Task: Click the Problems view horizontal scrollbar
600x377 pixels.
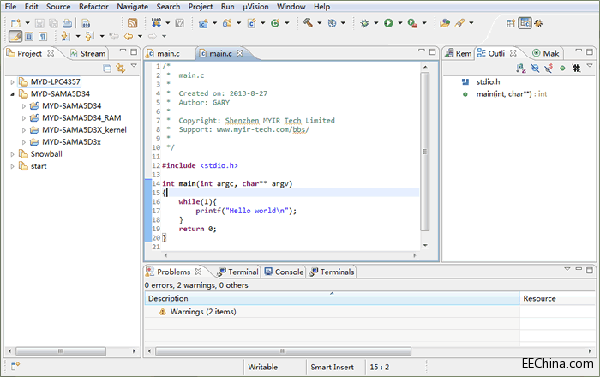Action: point(283,351)
